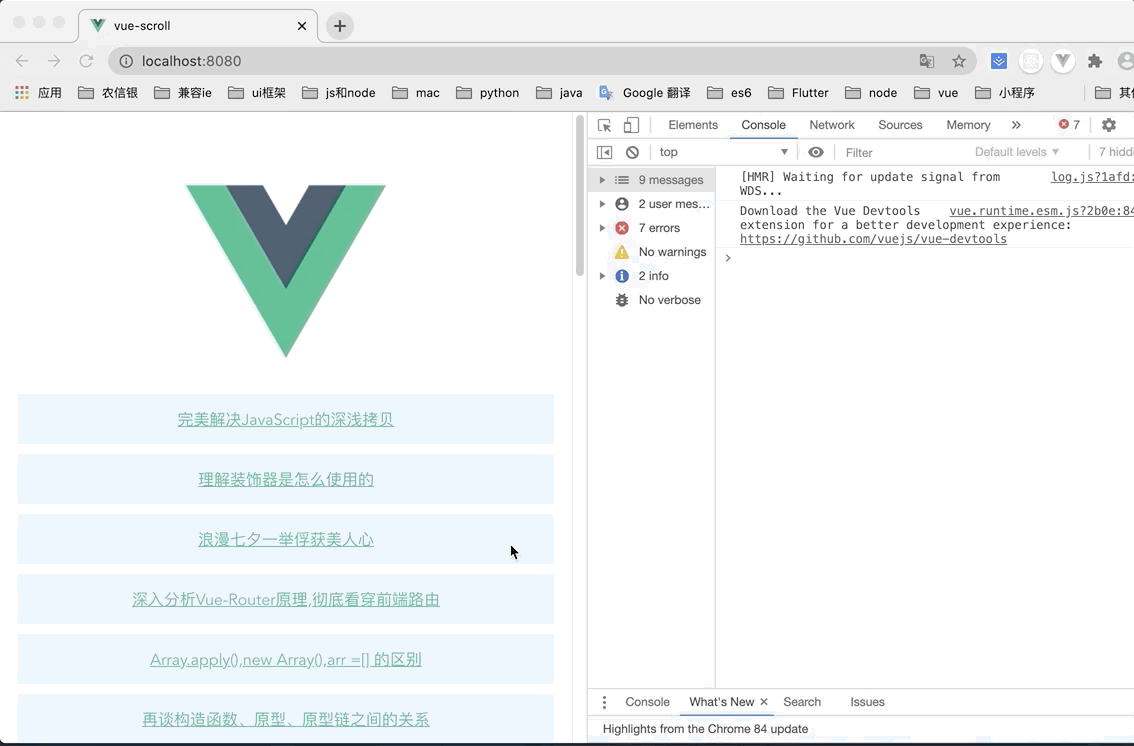This screenshot has height=746, width=1134.
Task: Switch to the Elements tab
Action: 693,125
